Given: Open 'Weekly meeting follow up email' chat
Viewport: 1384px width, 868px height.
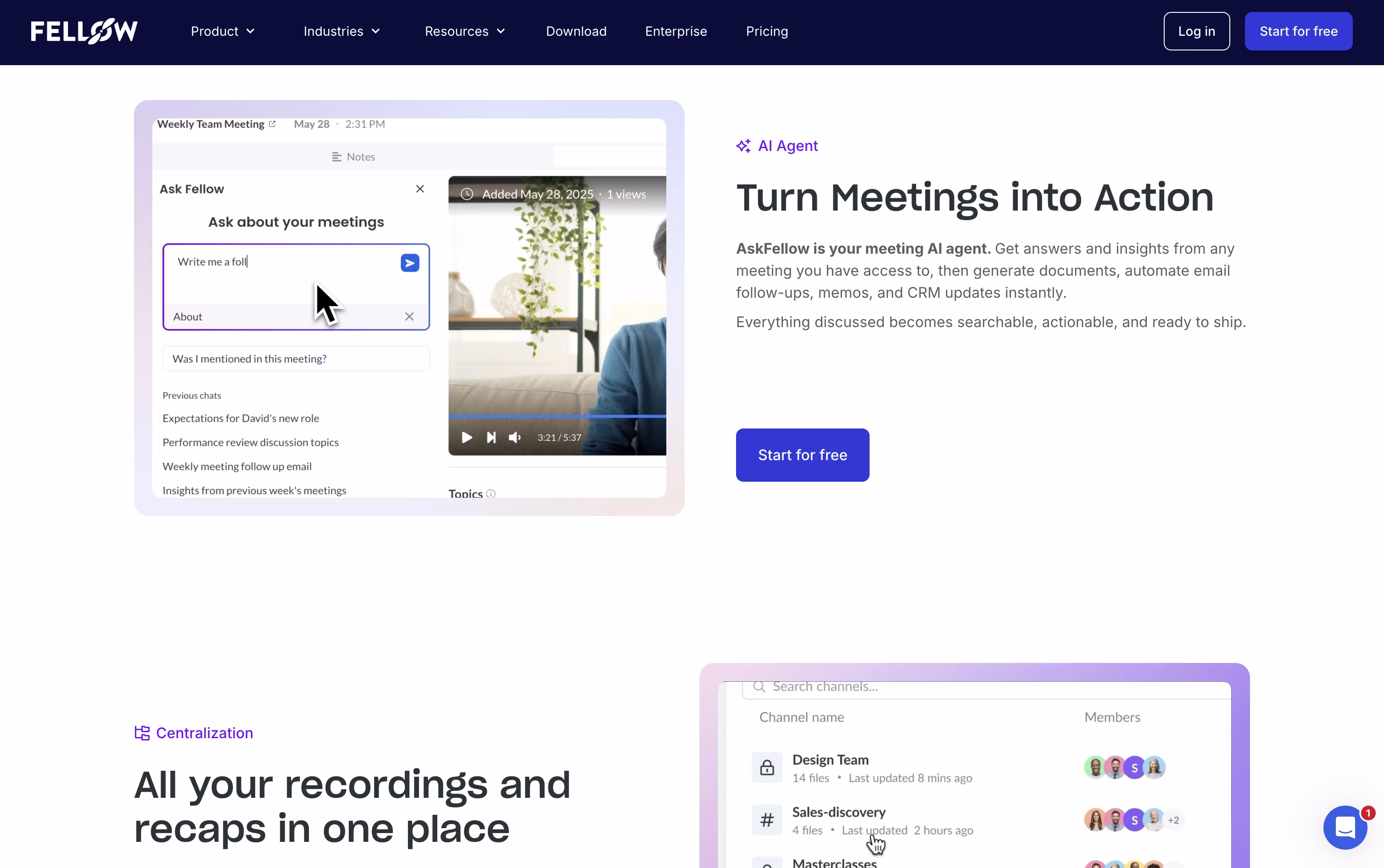Looking at the screenshot, I should coord(236,467).
